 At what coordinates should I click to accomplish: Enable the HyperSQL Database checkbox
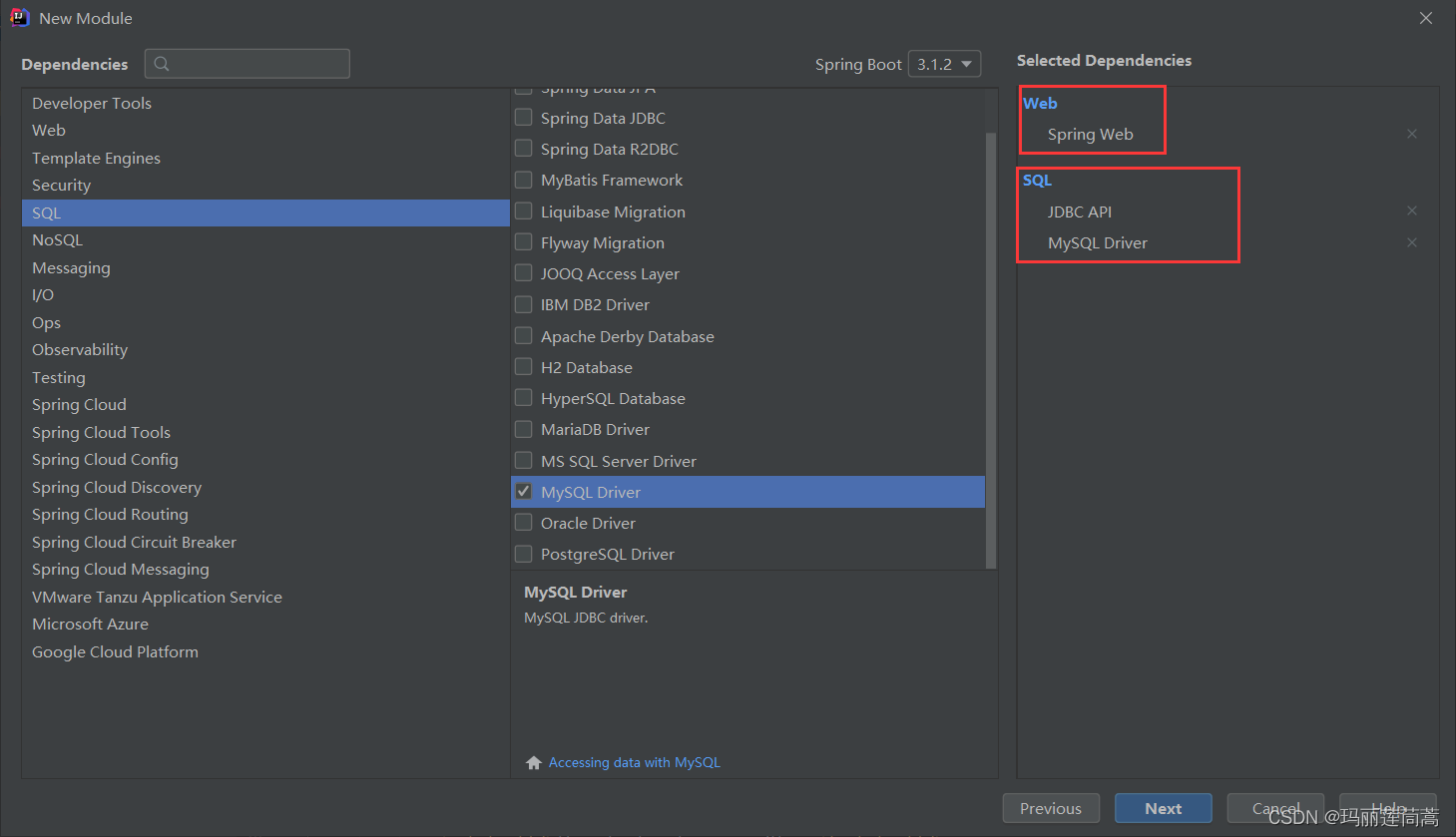point(523,398)
